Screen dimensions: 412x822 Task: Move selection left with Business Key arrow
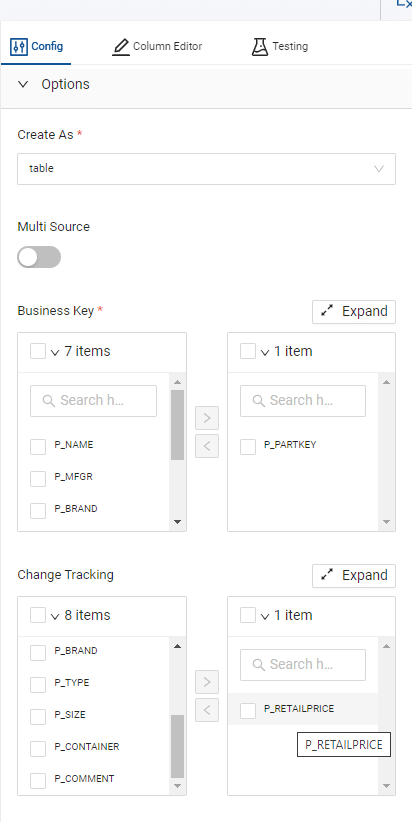(207, 446)
